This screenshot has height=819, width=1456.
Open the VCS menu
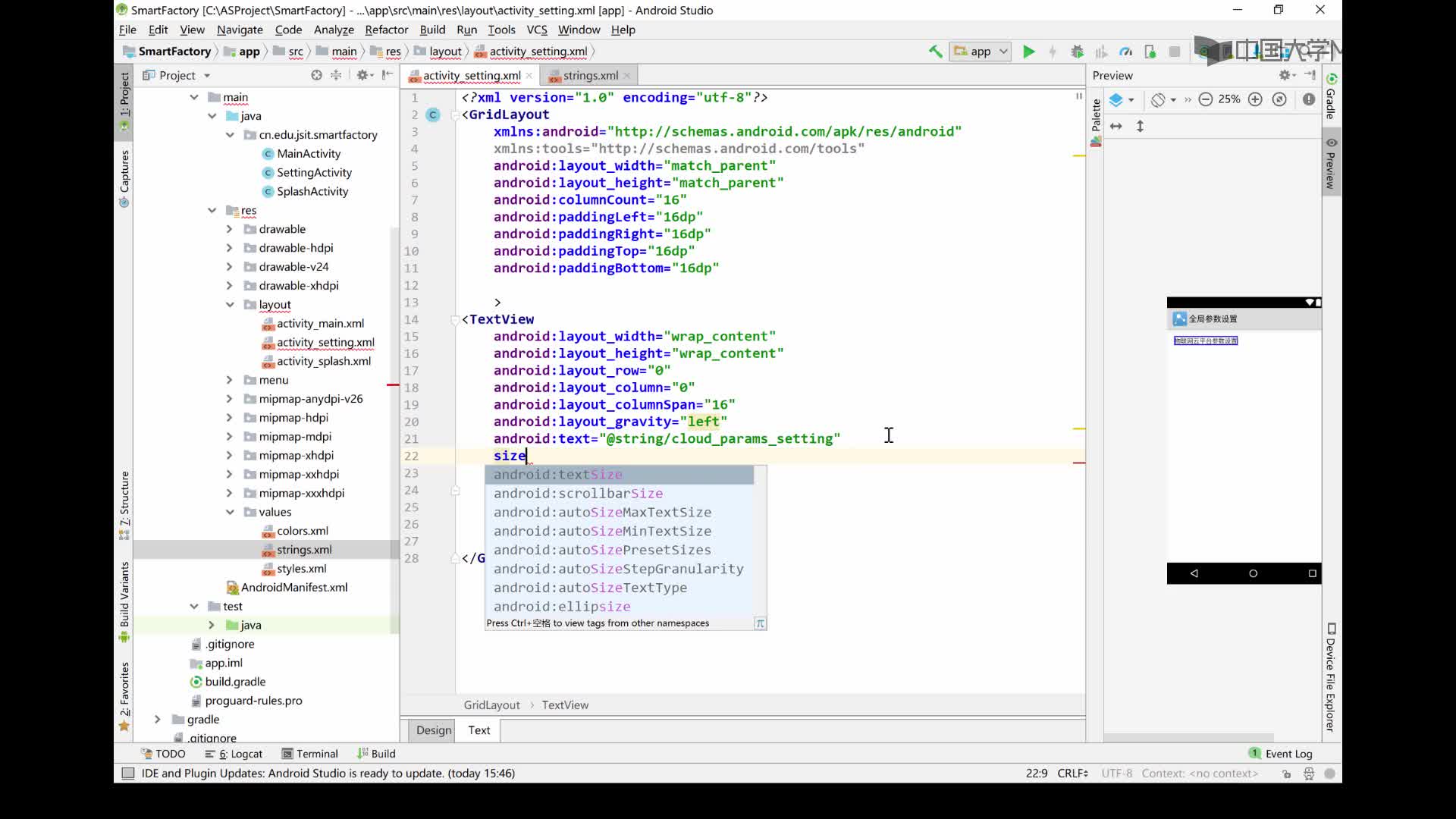pyautogui.click(x=537, y=30)
